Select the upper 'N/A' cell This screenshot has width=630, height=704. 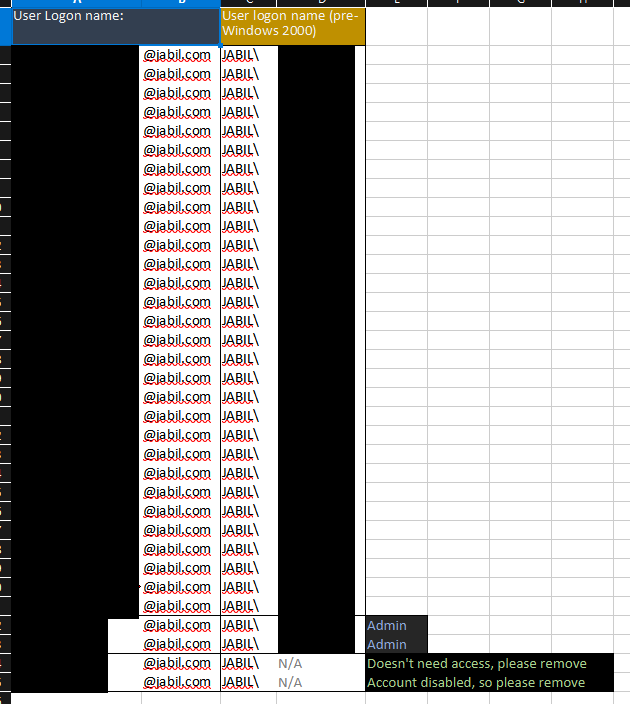[290, 663]
